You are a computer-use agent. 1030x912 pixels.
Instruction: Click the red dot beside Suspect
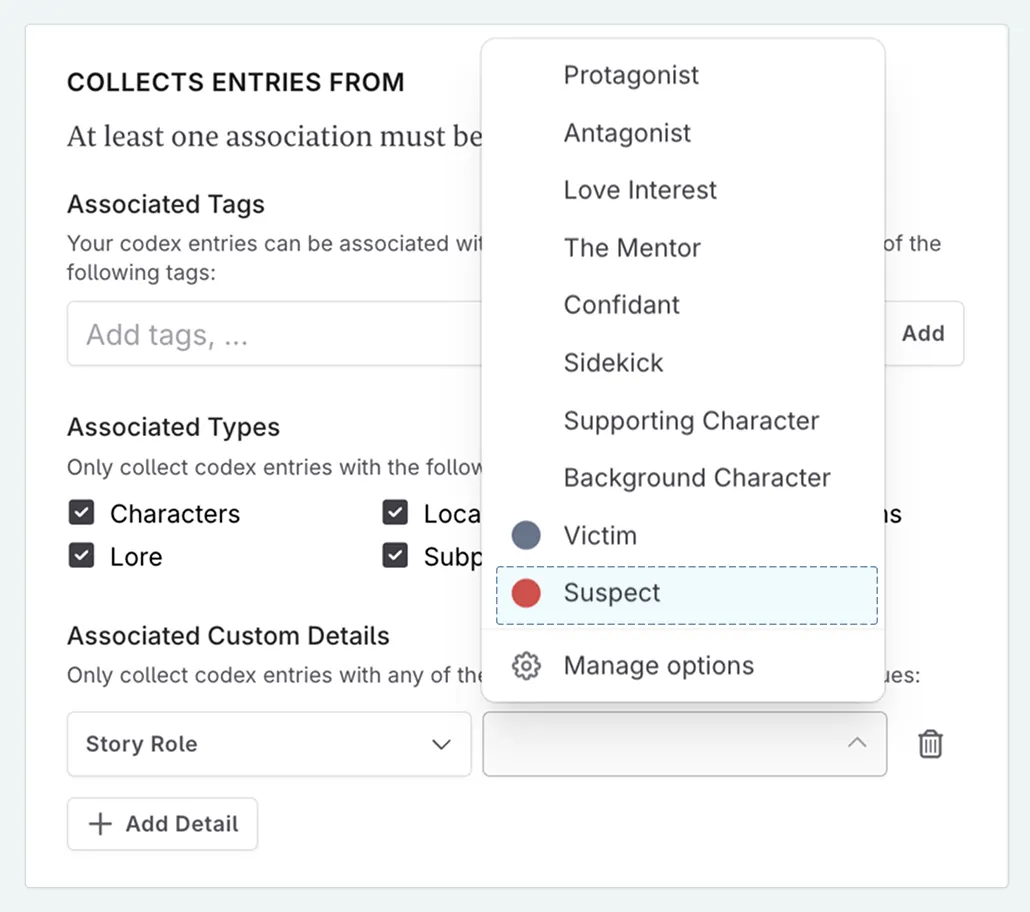[x=525, y=592]
